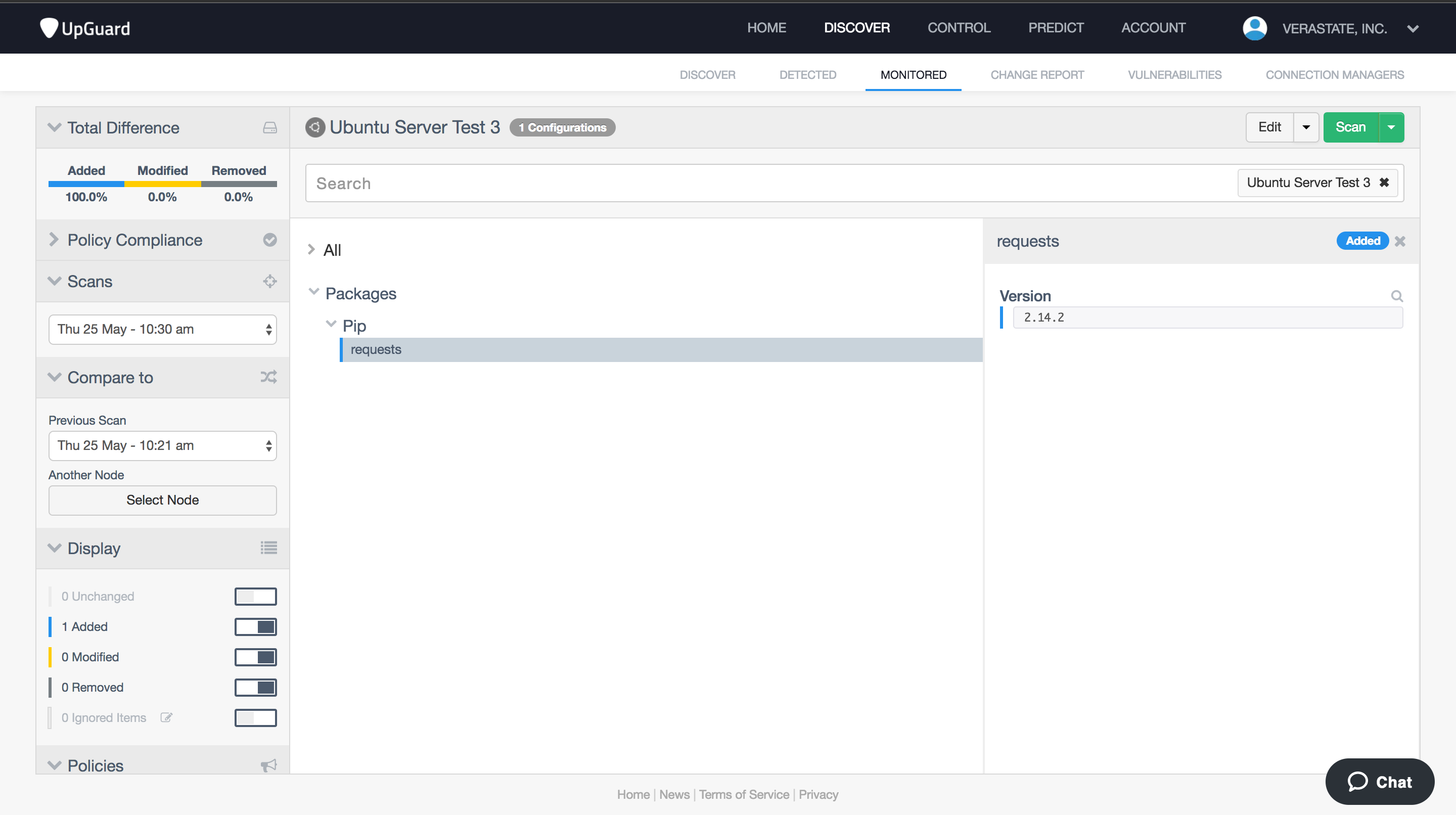Click the gray Removed difference bar
Image resolution: width=1456 pixels, height=815 pixels.
(239, 184)
